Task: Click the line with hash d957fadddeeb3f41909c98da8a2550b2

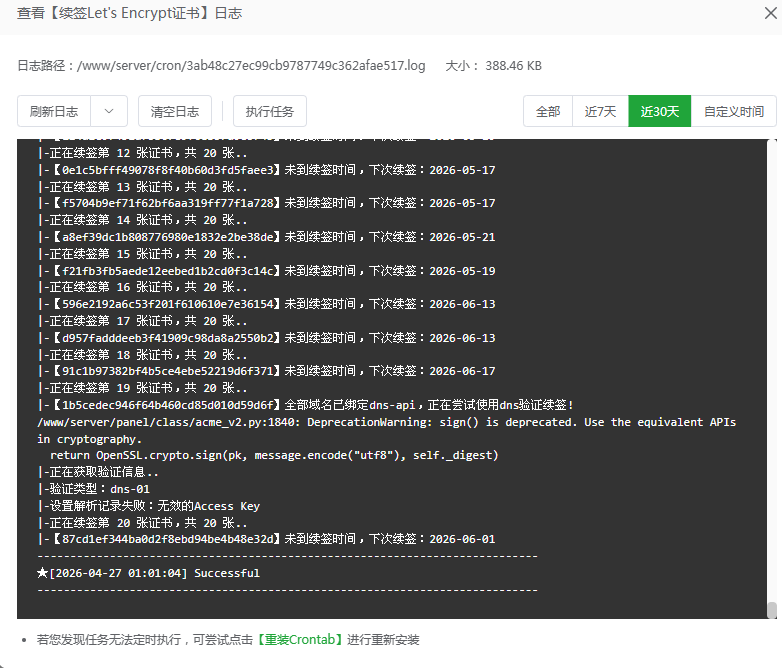Action: (x=266, y=338)
